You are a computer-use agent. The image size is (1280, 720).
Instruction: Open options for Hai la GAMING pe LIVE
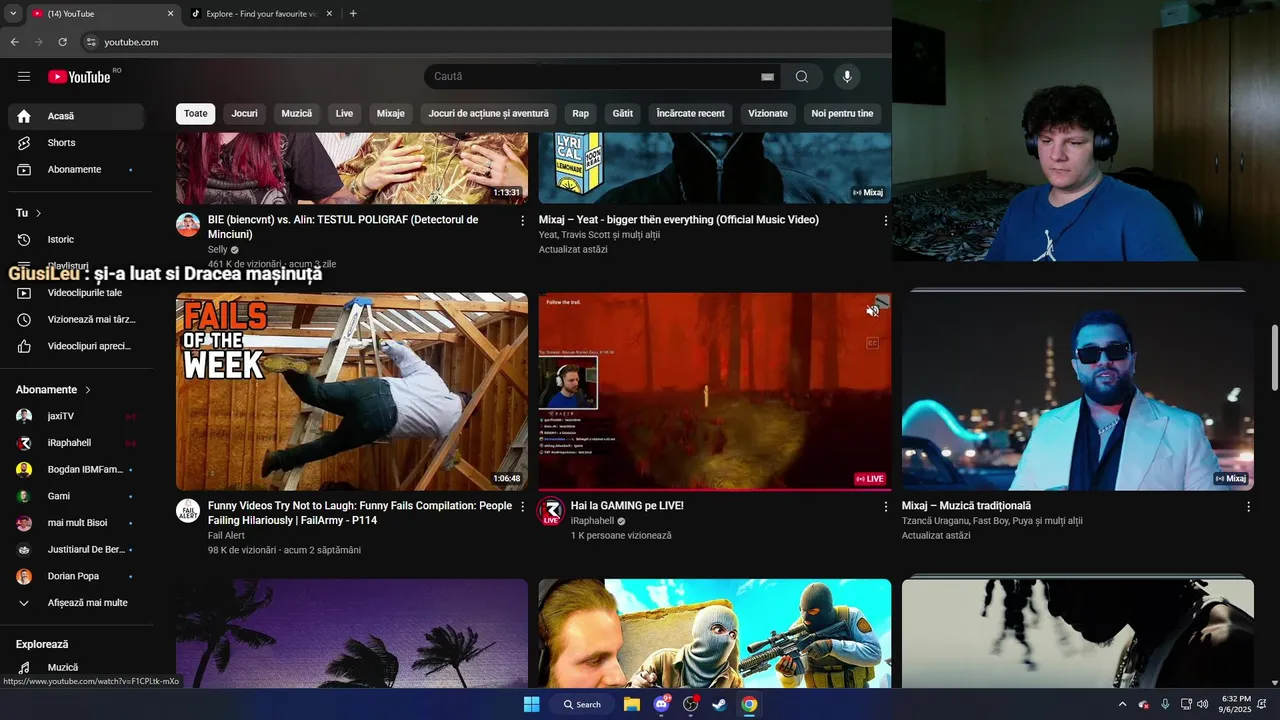click(885, 507)
